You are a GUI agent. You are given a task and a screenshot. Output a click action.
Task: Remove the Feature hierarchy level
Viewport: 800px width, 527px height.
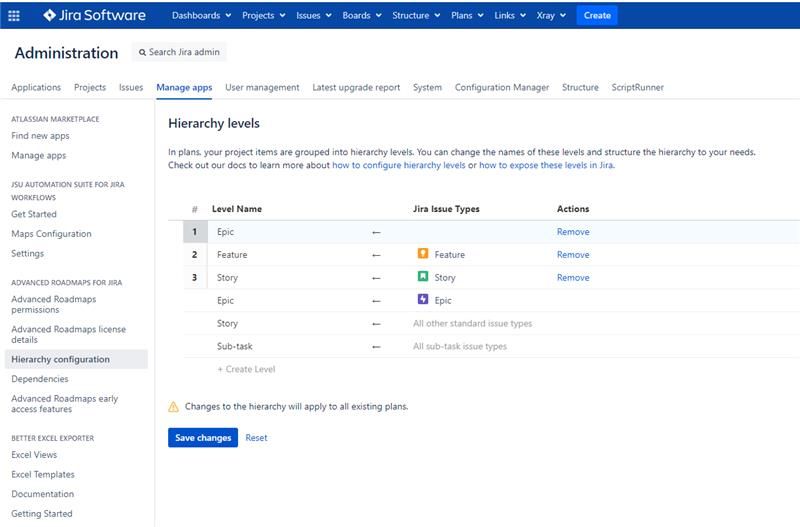pos(573,254)
